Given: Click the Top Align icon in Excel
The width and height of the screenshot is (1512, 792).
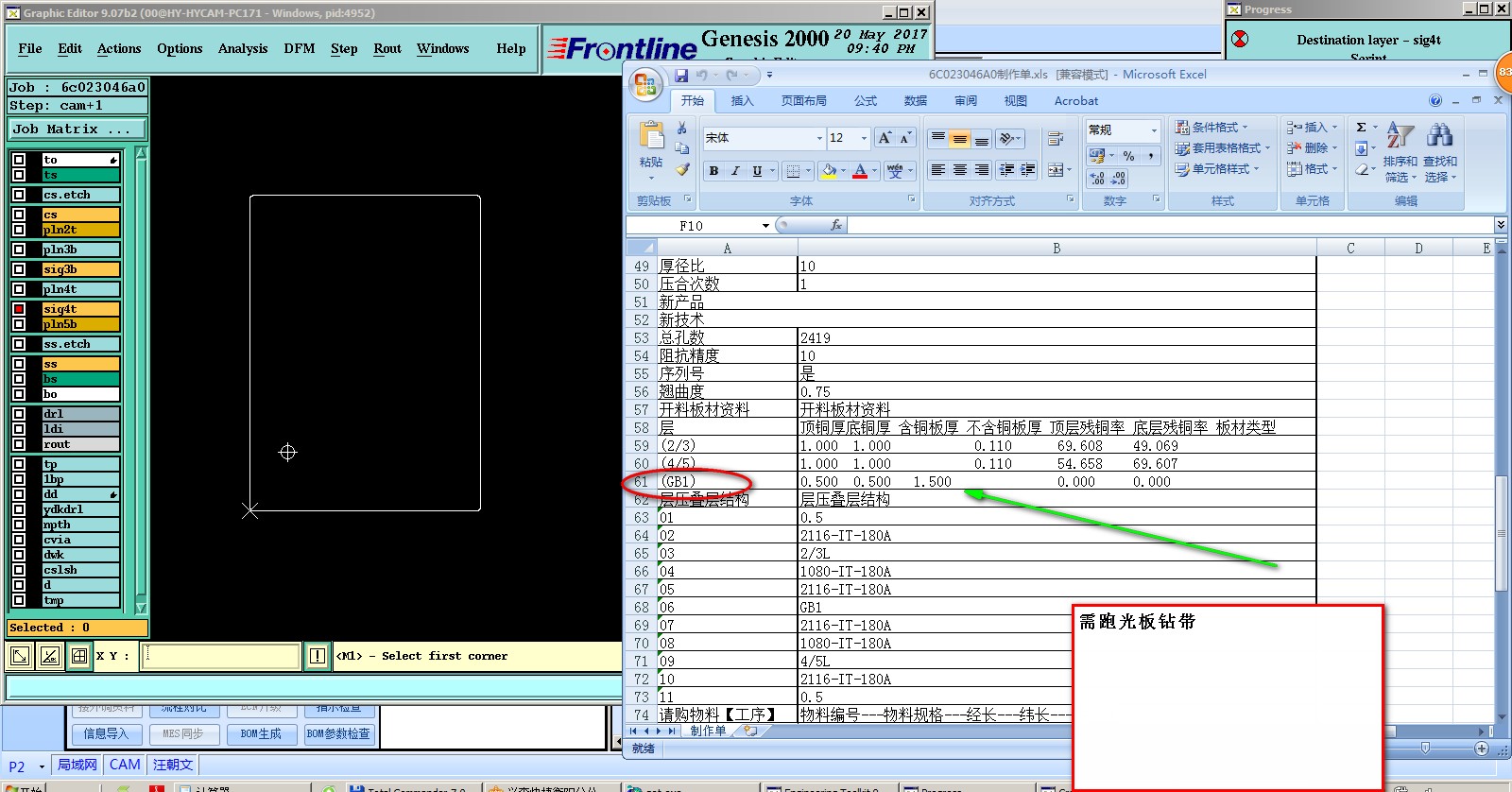Looking at the screenshot, I should coord(938,138).
